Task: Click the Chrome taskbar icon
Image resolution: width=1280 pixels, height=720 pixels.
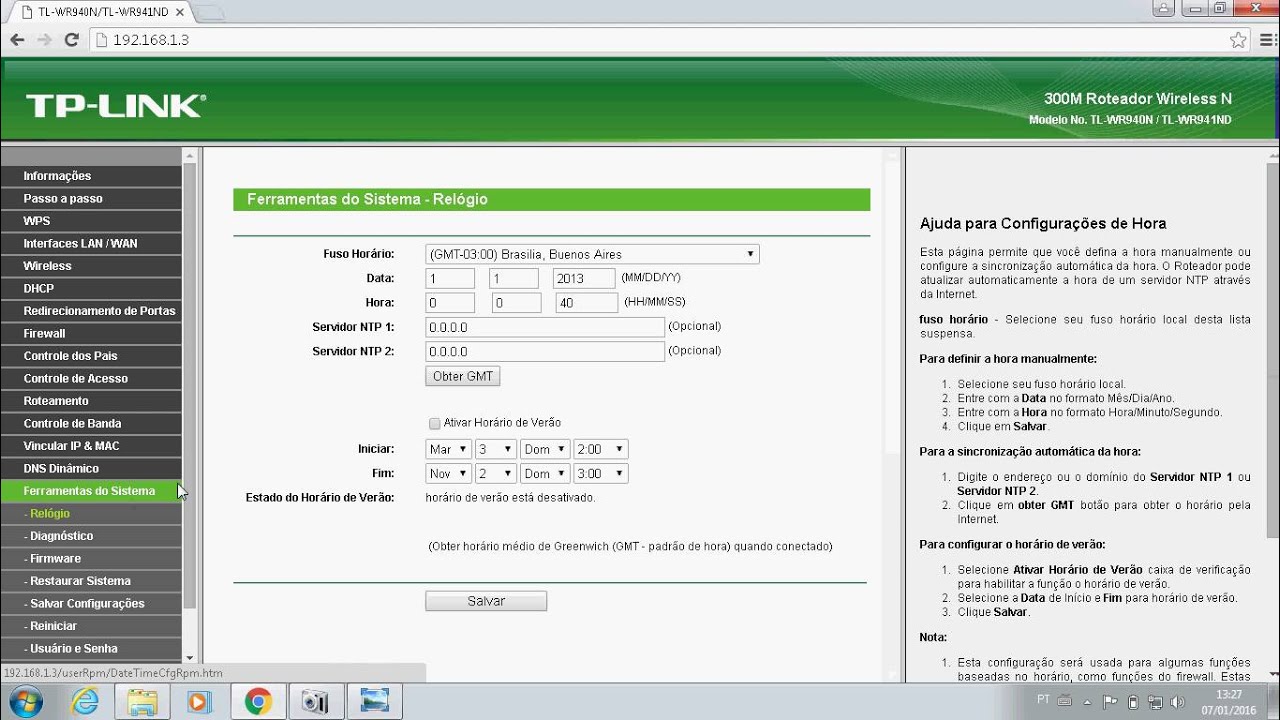Action: (x=258, y=701)
